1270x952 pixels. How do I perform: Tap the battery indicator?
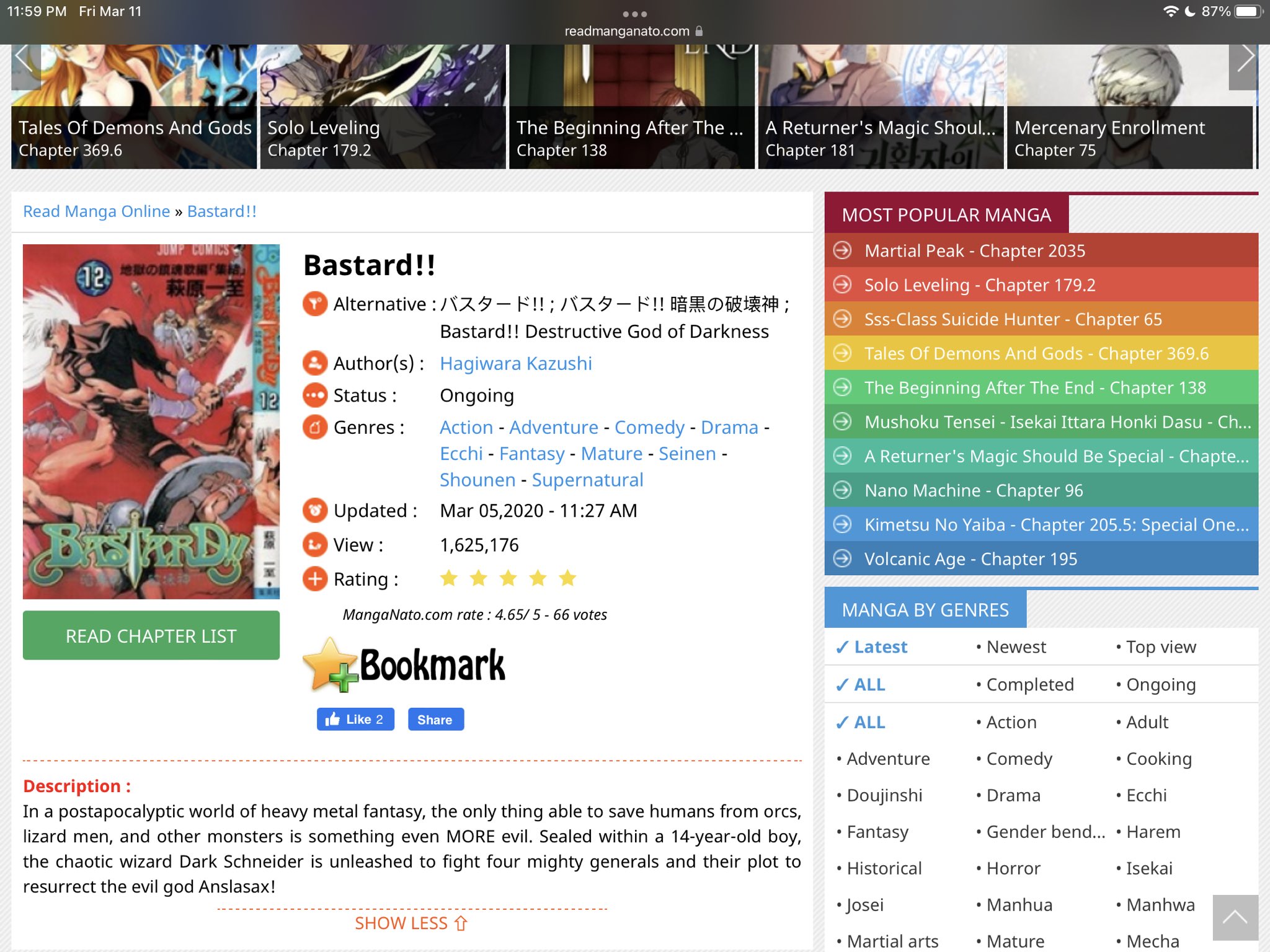1248,11
